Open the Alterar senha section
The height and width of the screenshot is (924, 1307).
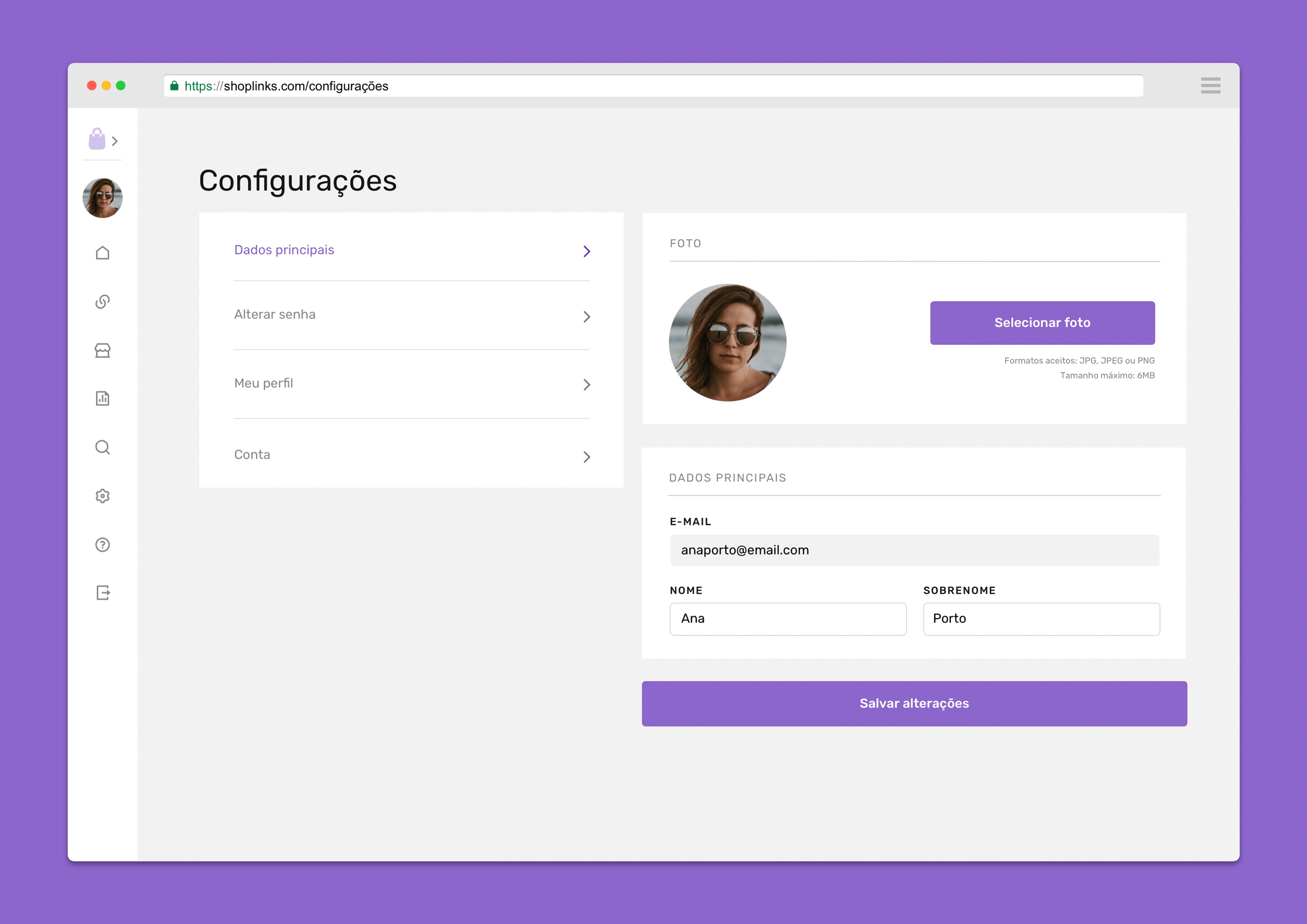pos(275,315)
